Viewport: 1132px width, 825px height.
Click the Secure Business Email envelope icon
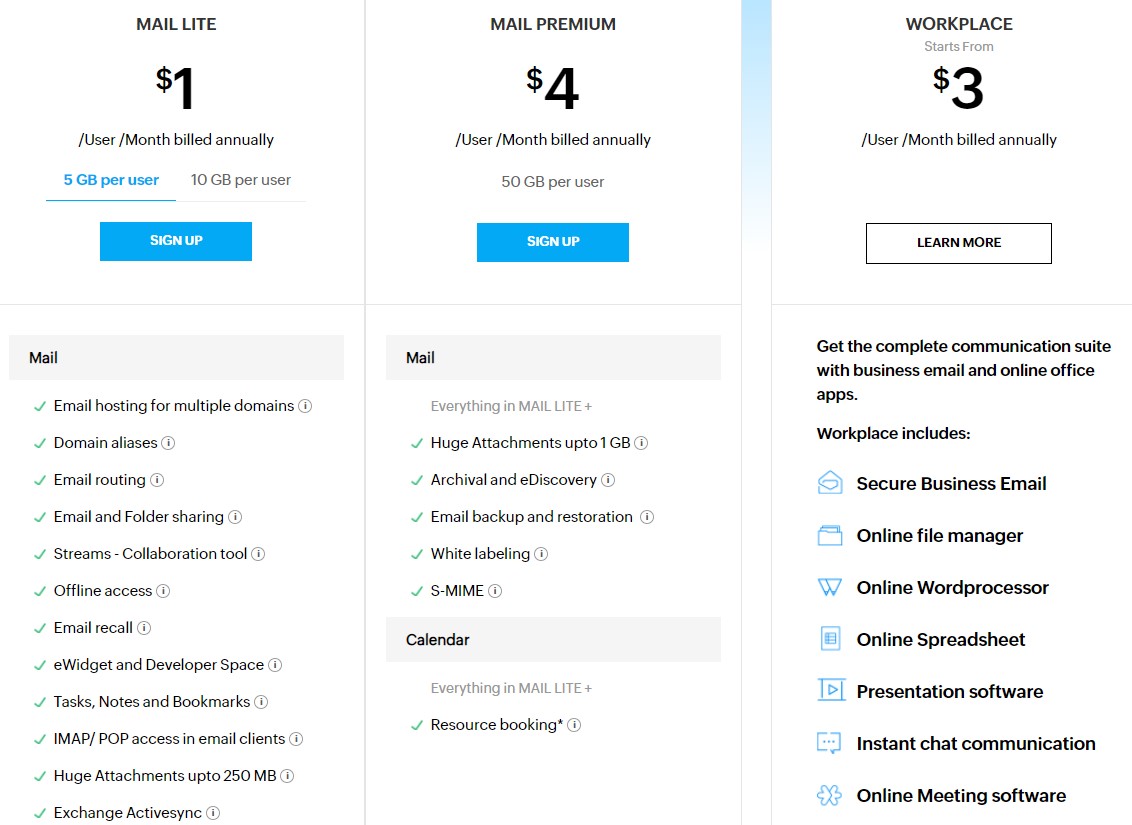[830, 483]
